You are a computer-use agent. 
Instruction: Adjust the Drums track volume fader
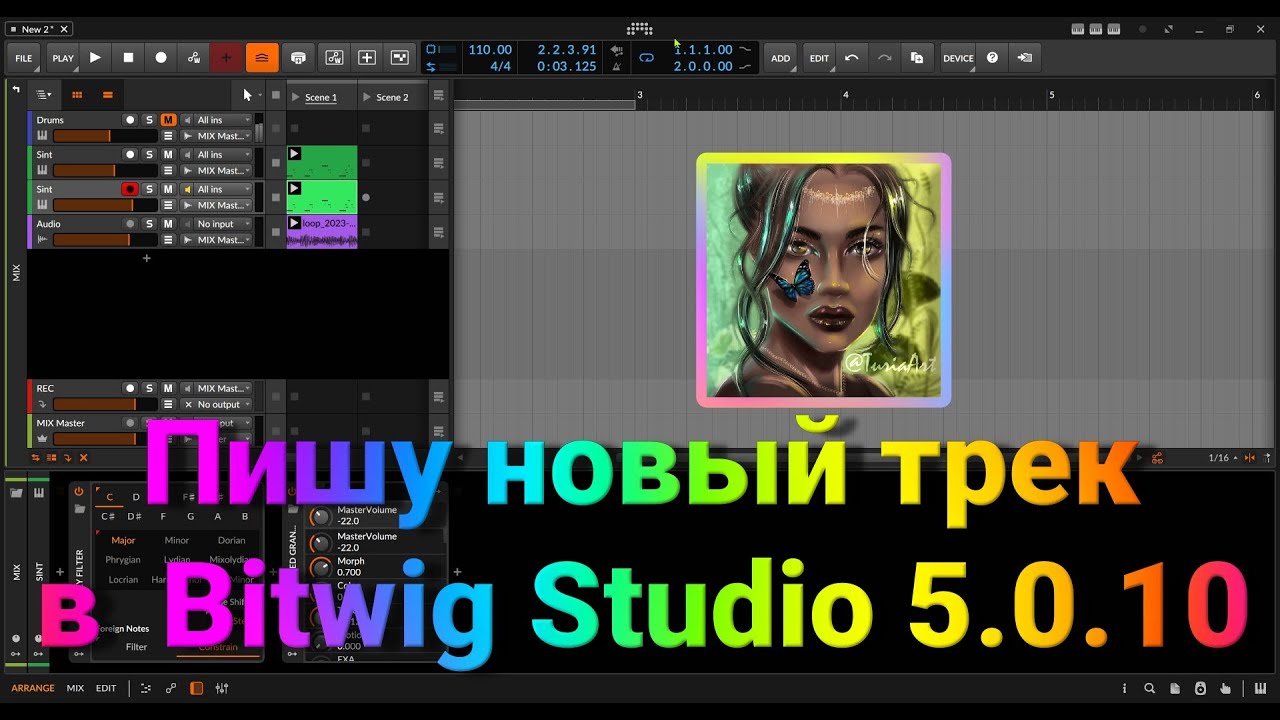pos(105,136)
